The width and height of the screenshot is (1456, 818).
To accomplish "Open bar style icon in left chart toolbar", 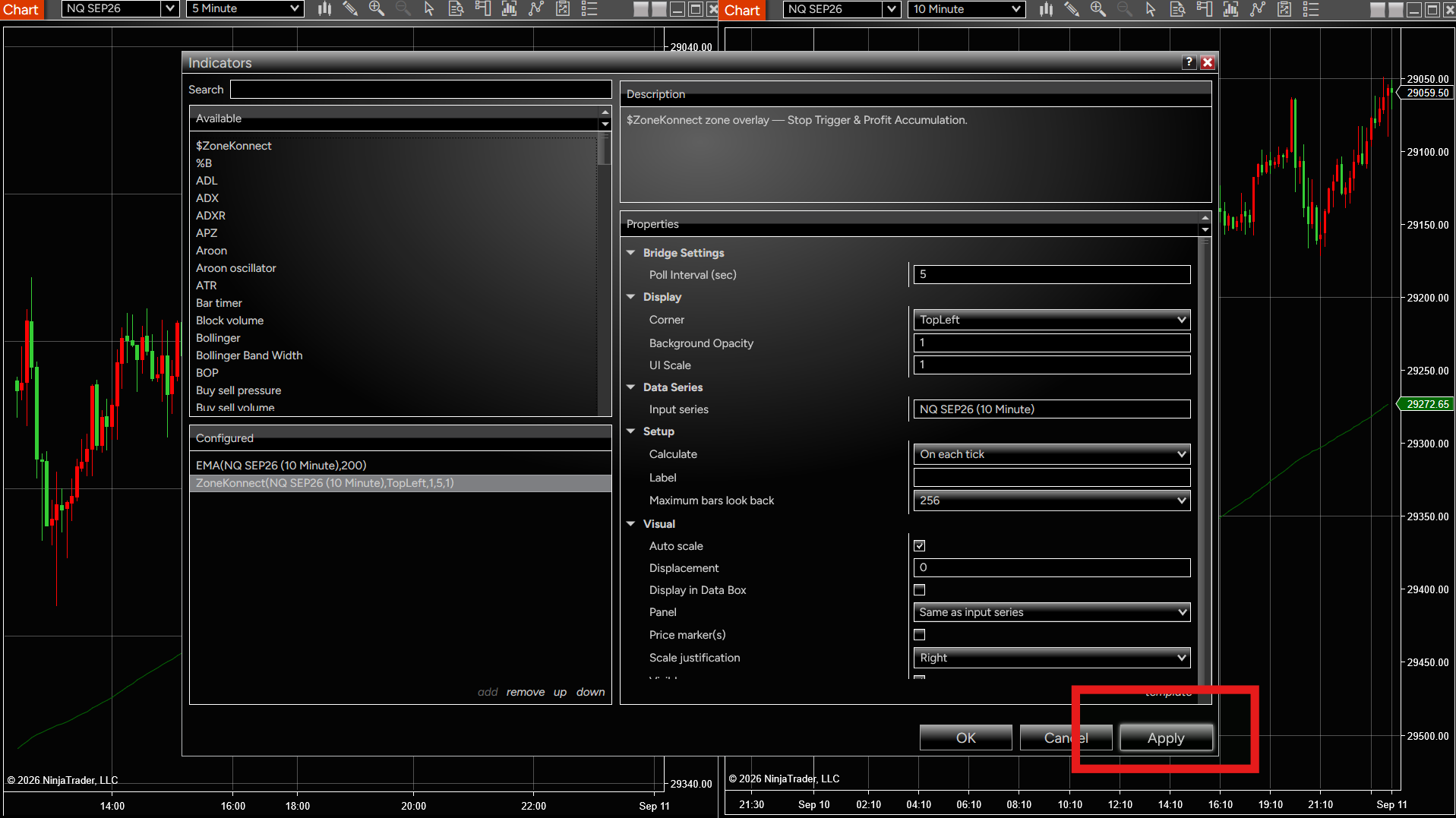I will [324, 9].
